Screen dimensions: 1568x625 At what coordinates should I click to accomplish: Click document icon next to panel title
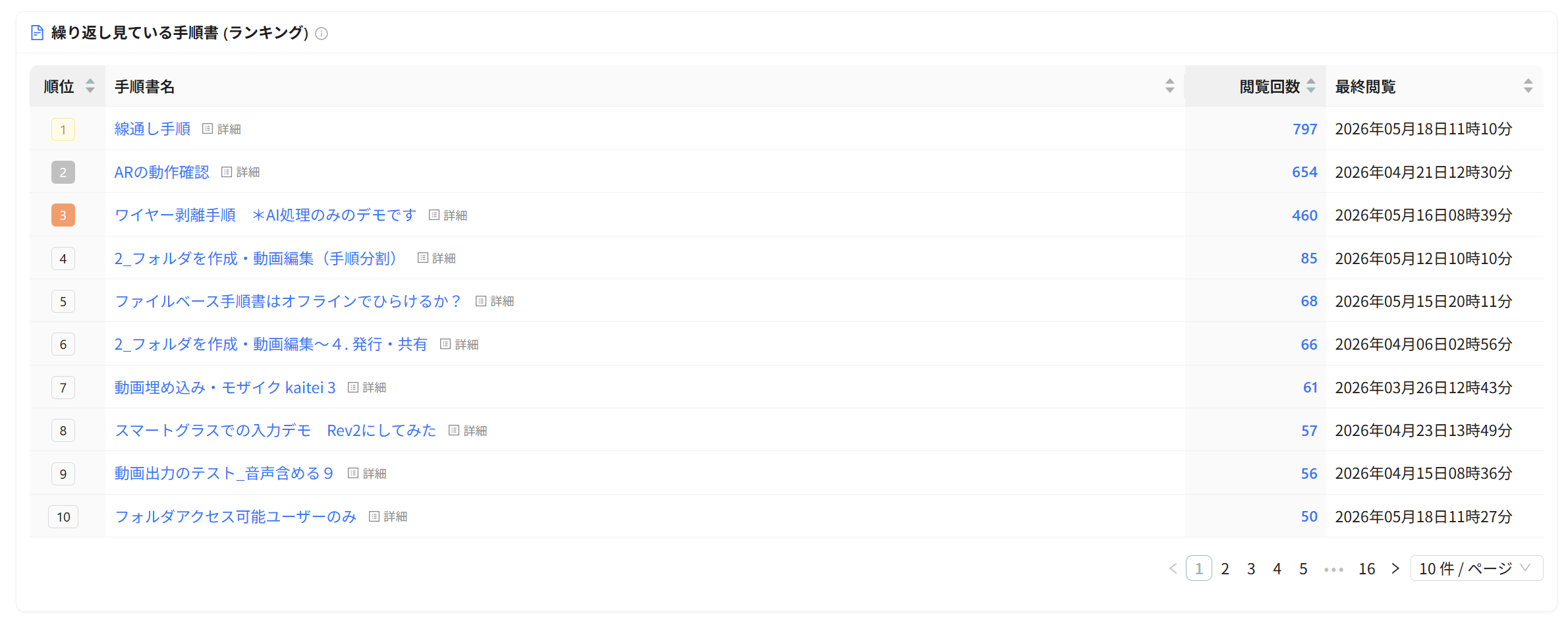[x=38, y=33]
